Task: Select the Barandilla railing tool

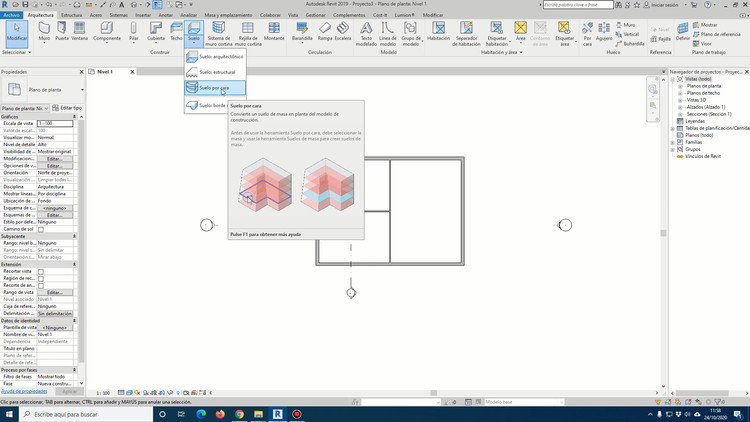Action: (x=302, y=32)
